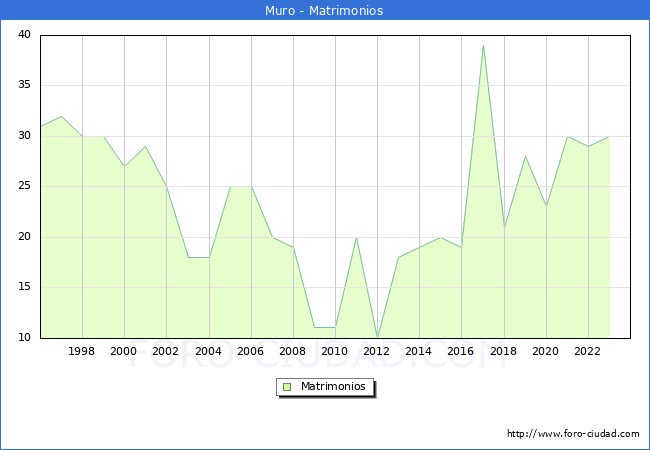The image size is (650, 450).
Task: Click the 2004 x-axis label
Action: (208, 352)
